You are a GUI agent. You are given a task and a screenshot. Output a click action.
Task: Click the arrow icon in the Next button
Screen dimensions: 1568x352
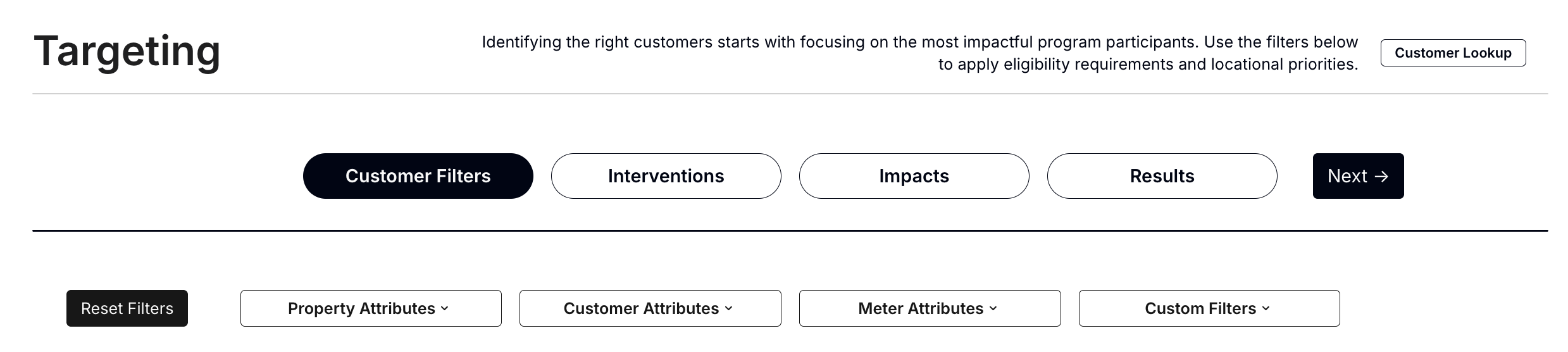click(x=1381, y=176)
